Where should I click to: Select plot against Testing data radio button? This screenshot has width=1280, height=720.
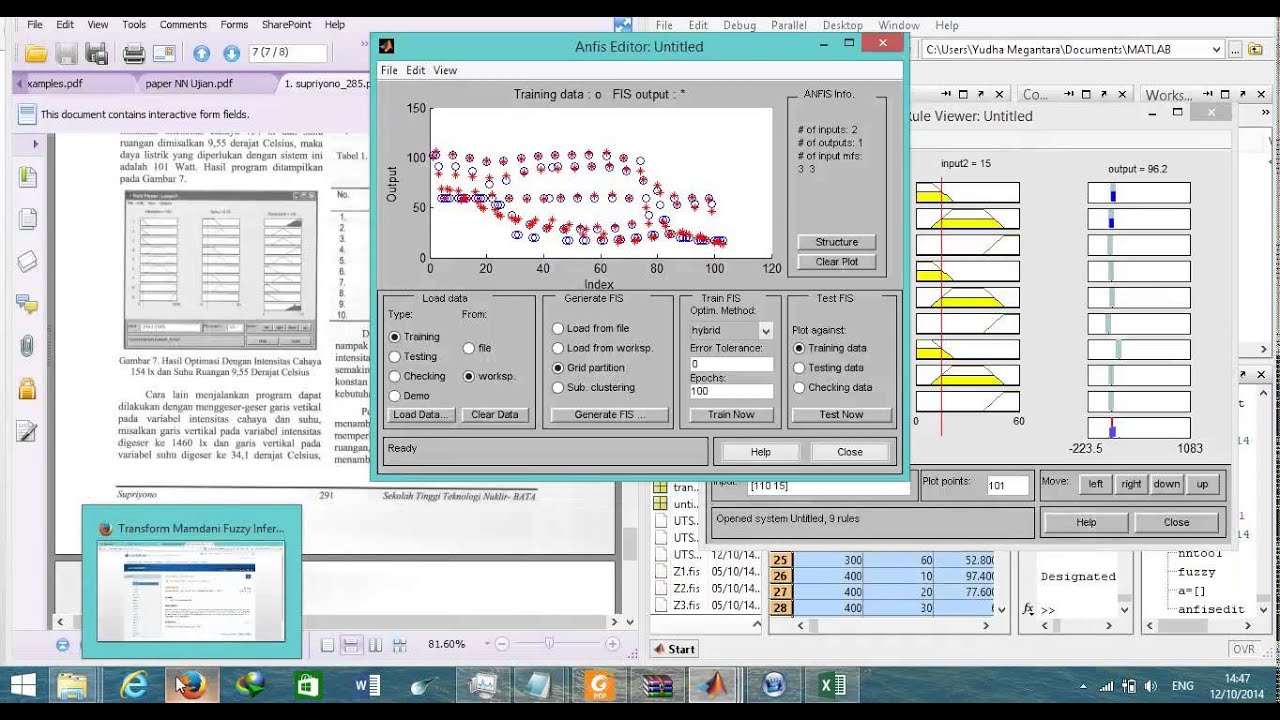click(799, 367)
